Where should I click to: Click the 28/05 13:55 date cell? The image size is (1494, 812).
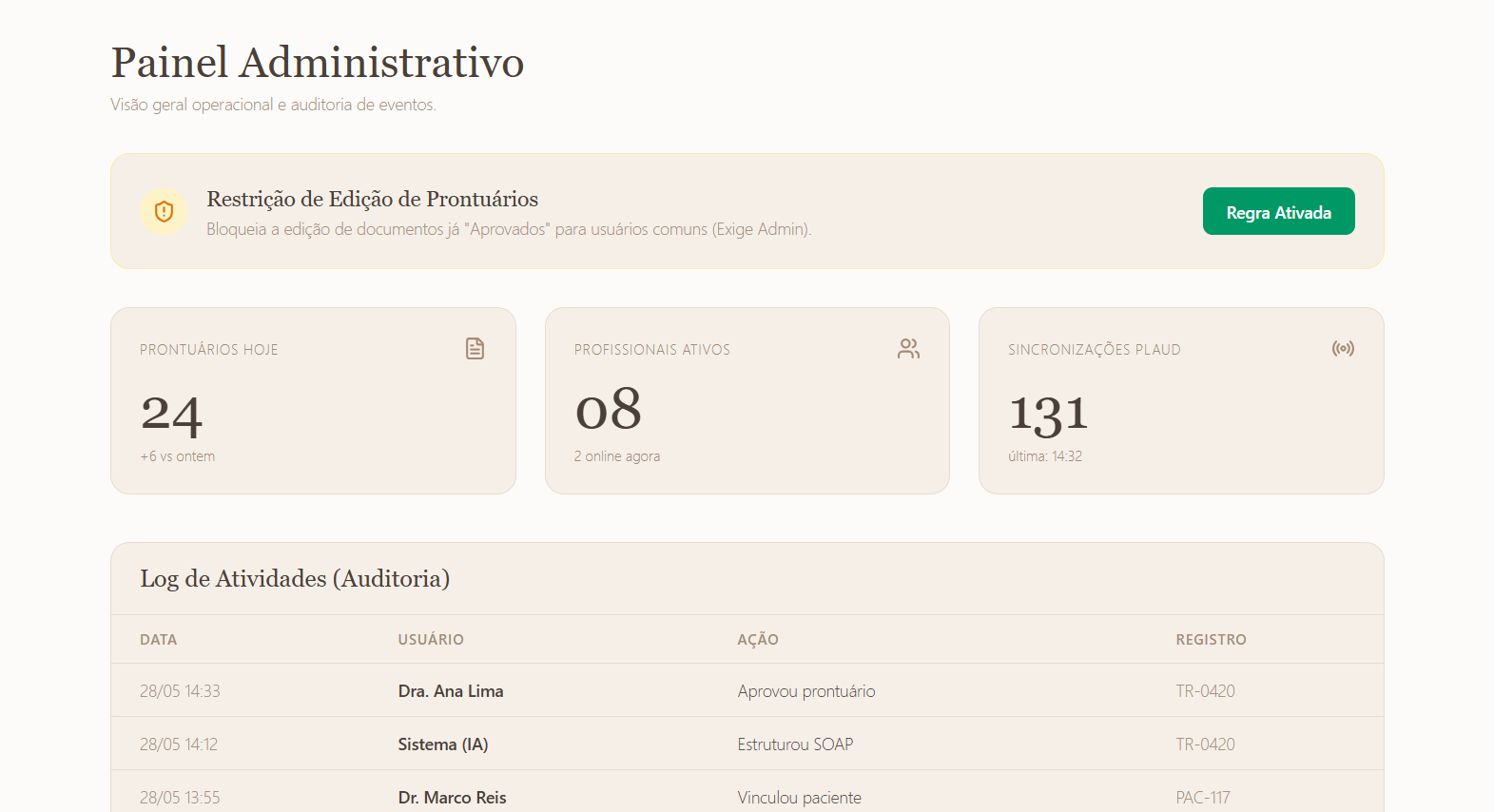tap(180, 798)
